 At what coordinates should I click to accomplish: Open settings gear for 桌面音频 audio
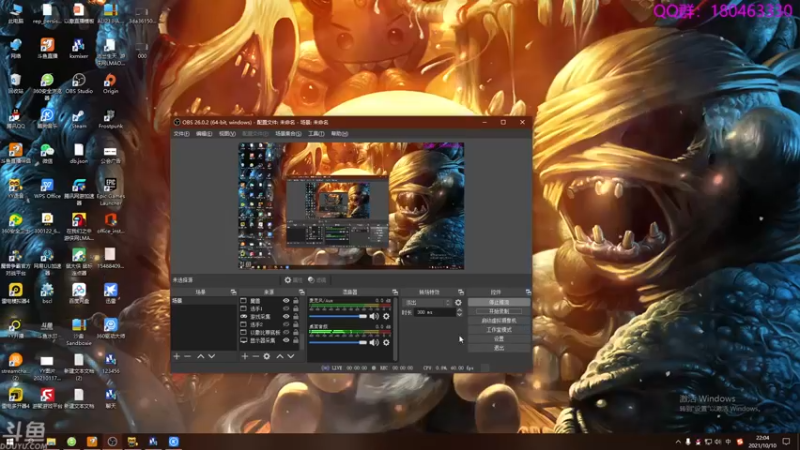[x=386, y=343]
